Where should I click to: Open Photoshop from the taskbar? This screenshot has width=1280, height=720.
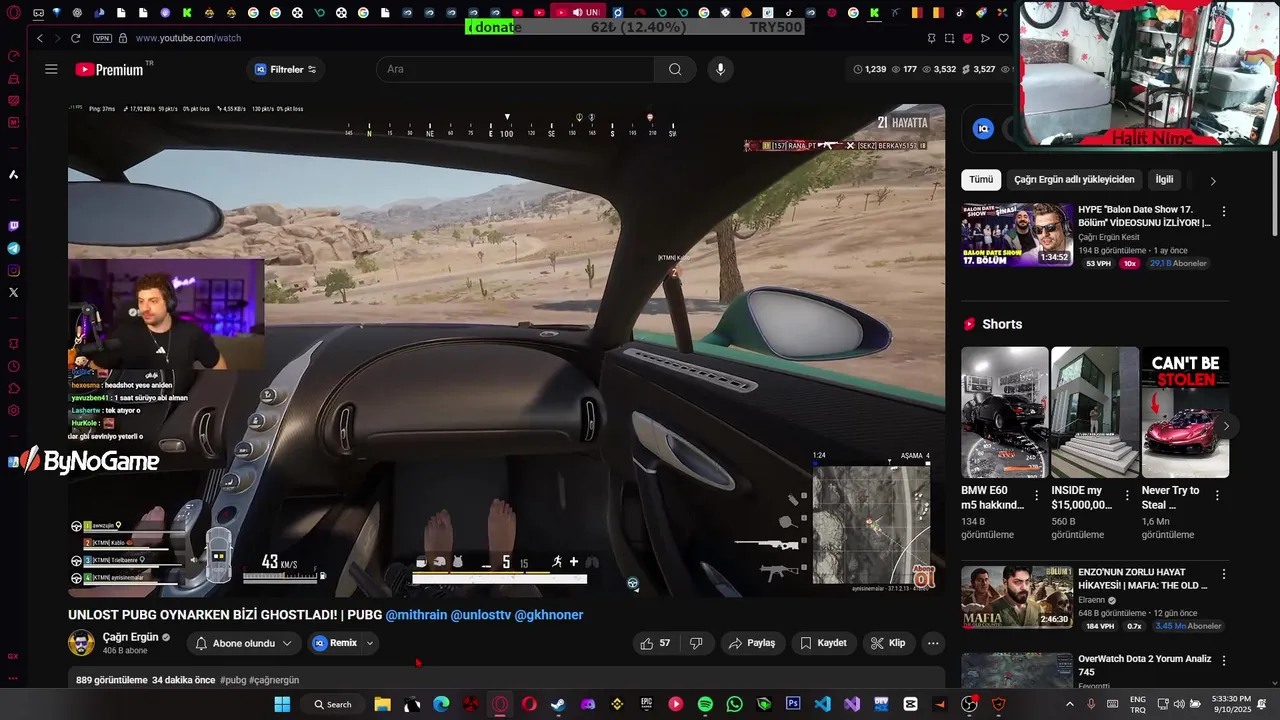793,704
